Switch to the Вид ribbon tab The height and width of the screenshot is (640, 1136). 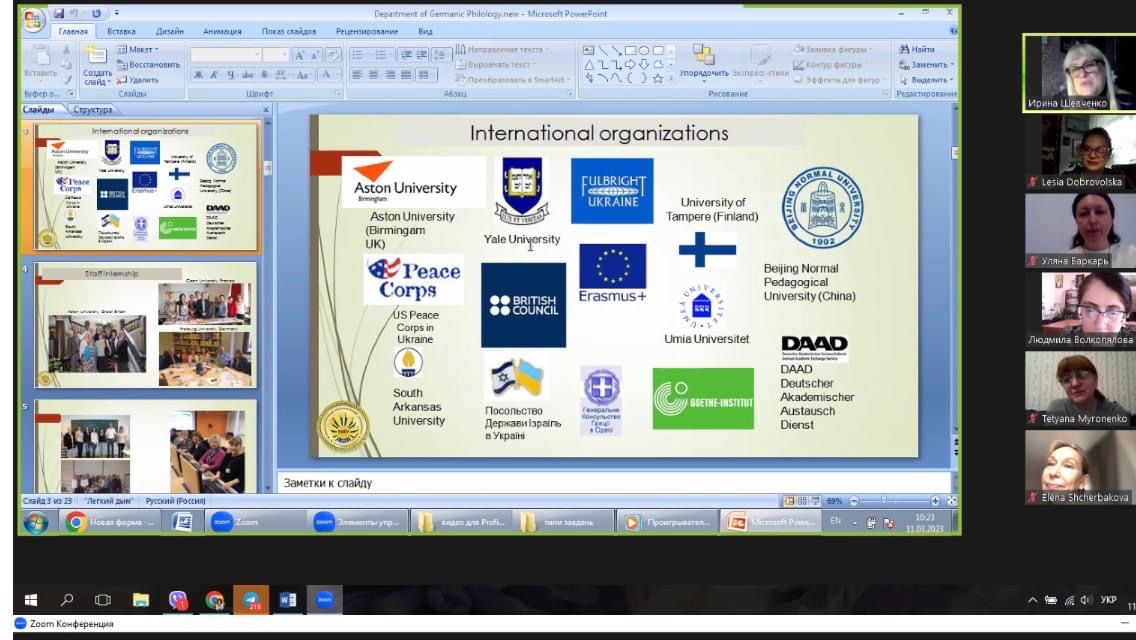pyautogui.click(x=425, y=31)
